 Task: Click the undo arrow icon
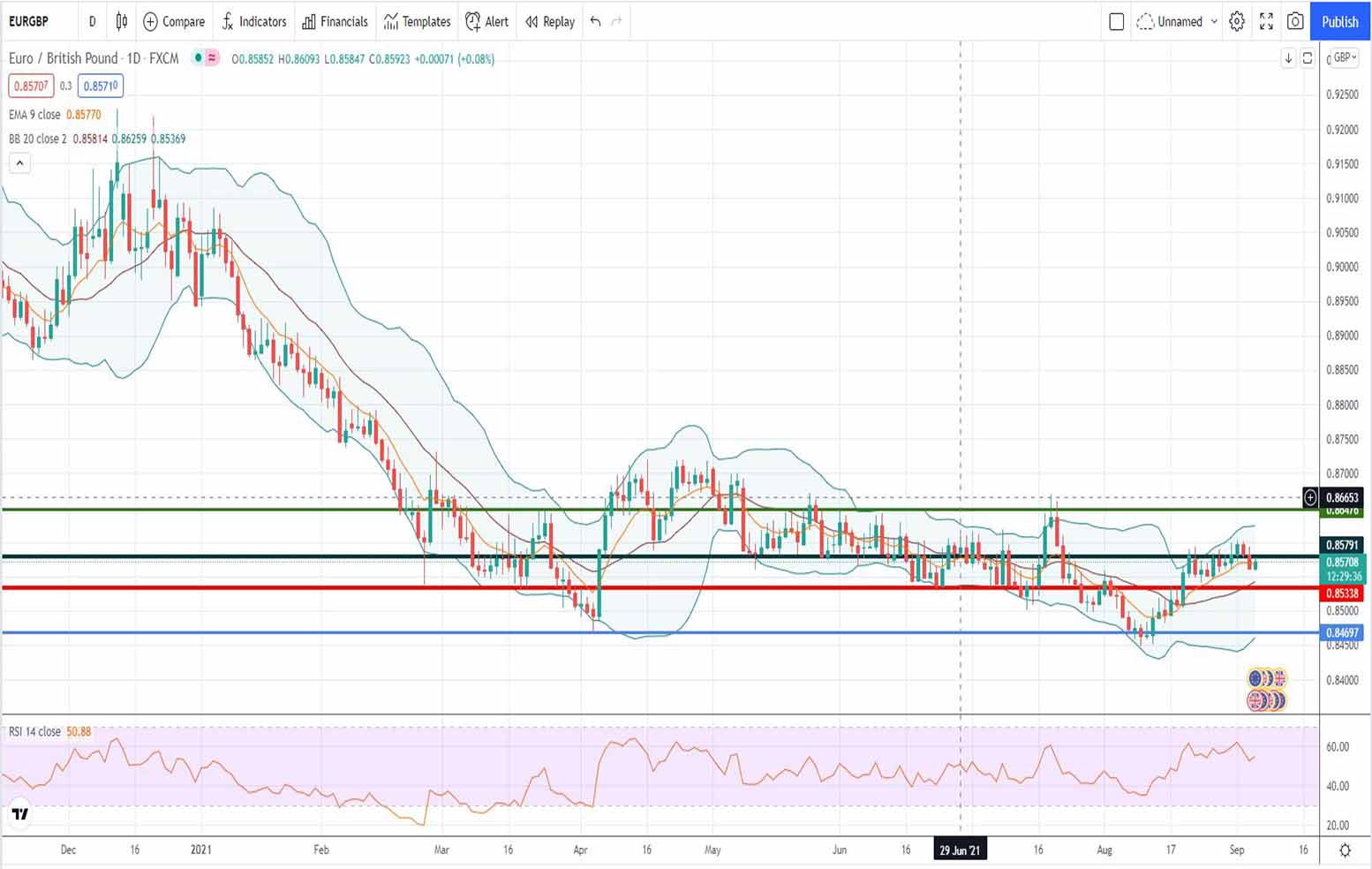(596, 21)
